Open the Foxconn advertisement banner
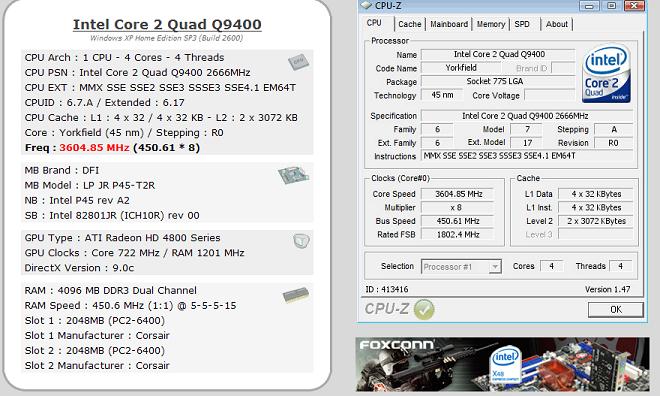The image size is (660, 396). point(502,364)
